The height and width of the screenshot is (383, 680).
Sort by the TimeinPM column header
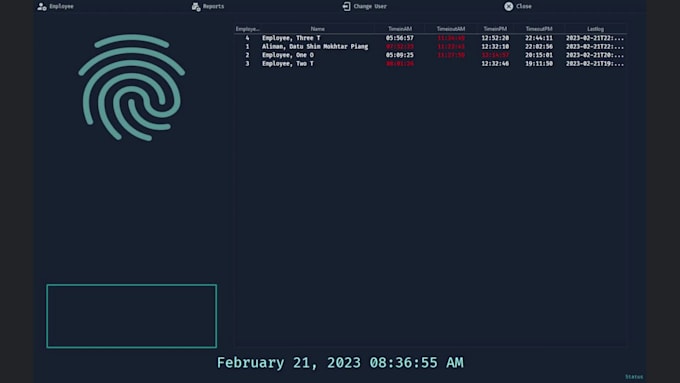click(495, 29)
